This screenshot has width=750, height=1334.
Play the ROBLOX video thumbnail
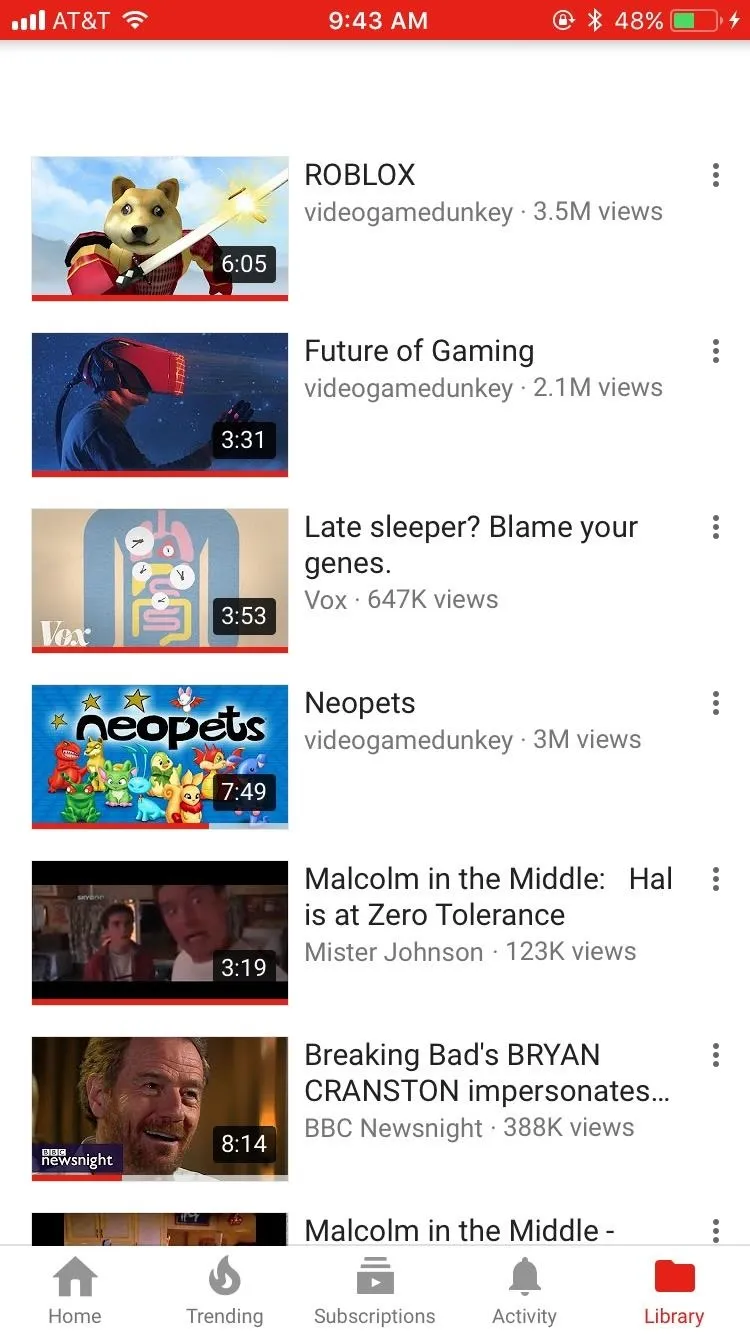160,228
